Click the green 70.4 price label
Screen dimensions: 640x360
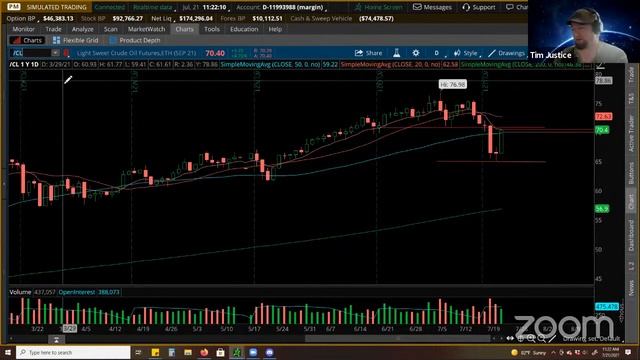(602, 130)
